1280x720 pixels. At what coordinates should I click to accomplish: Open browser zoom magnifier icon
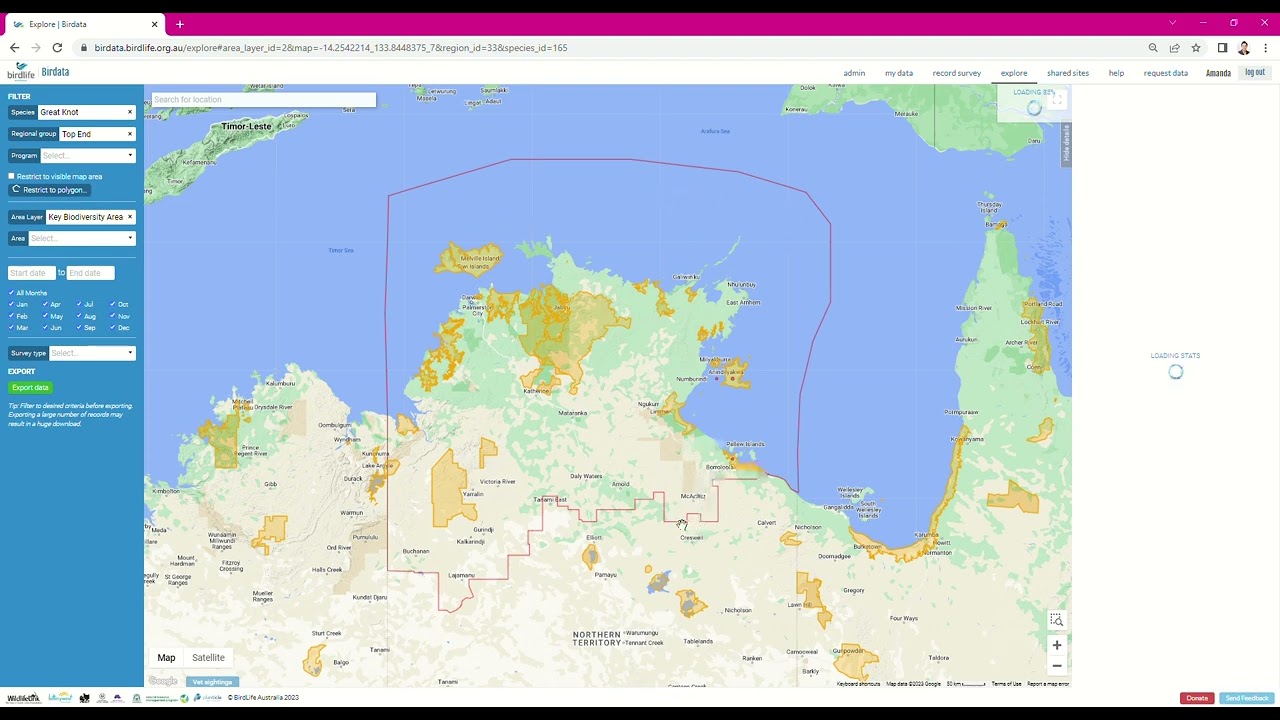(1153, 47)
